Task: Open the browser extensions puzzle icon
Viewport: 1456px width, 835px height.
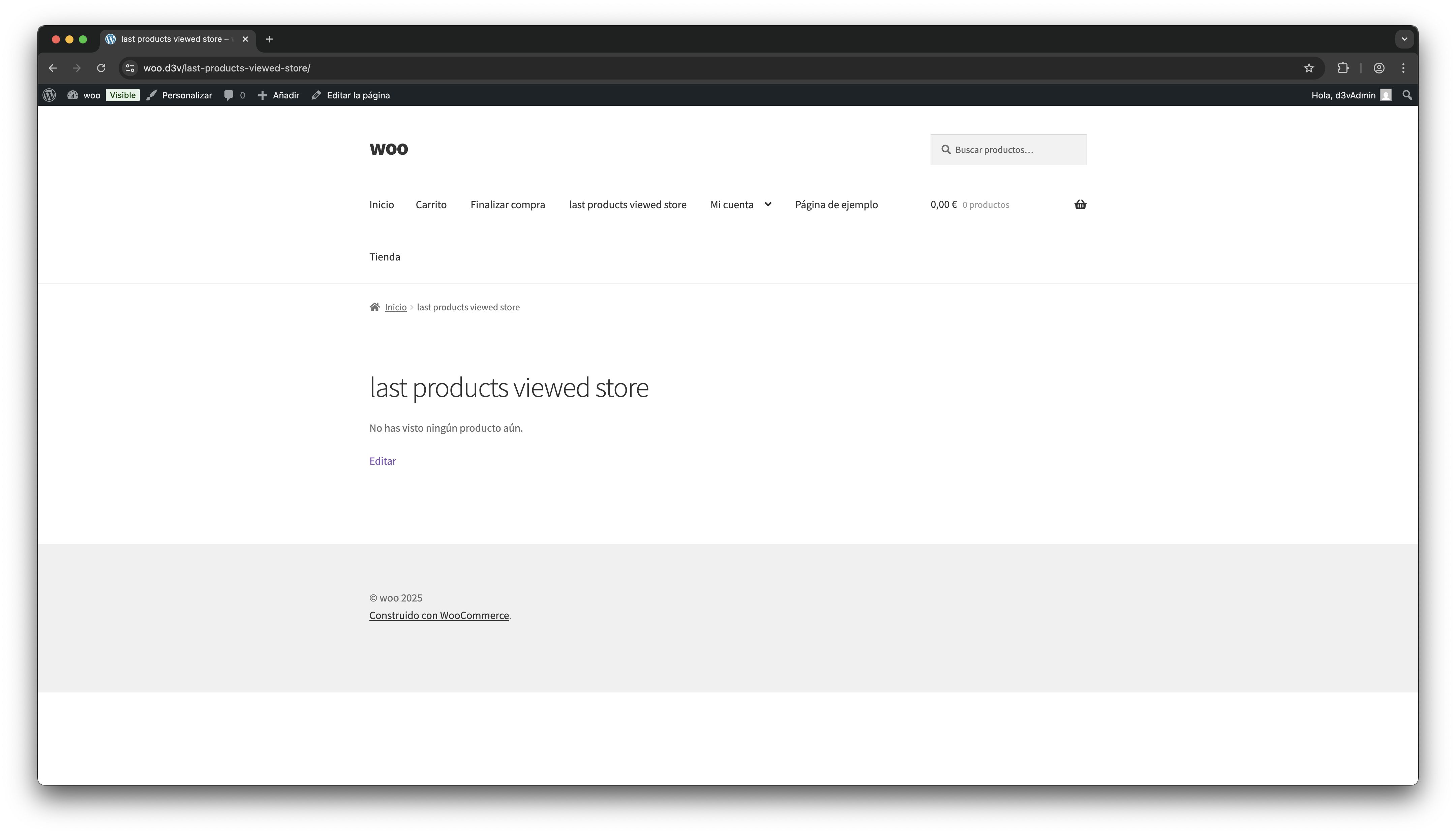Action: (1342, 68)
